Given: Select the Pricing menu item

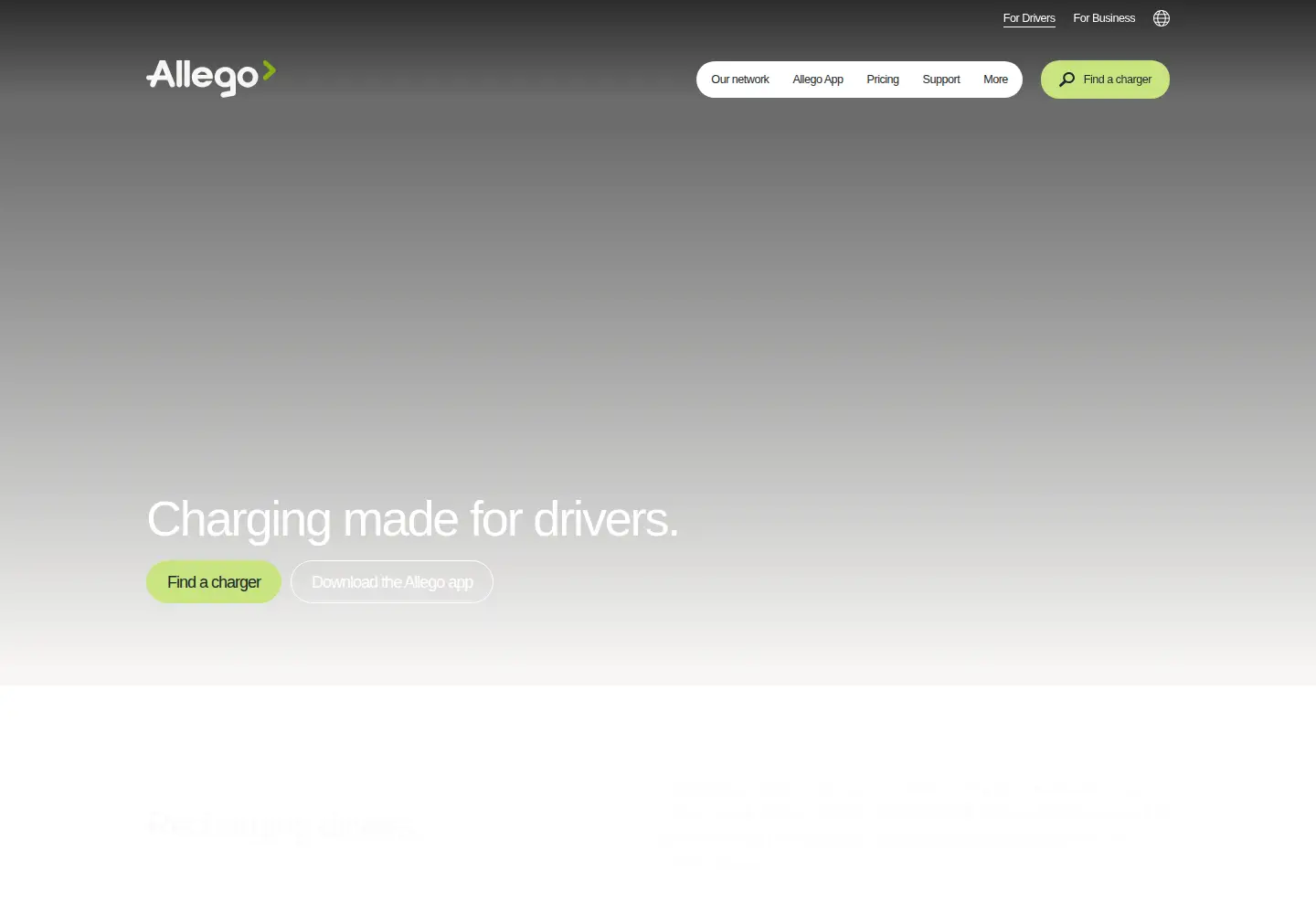Looking at the screenshot, I should [883, 80].
